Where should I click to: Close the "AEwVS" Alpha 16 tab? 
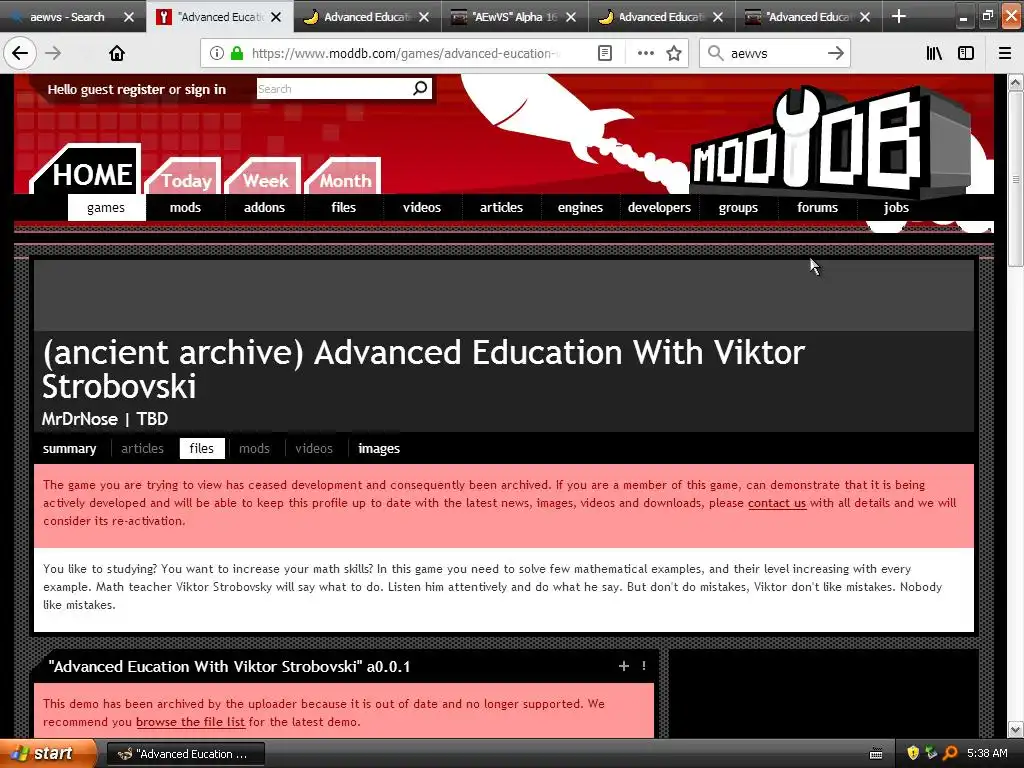tap(571, 17)
